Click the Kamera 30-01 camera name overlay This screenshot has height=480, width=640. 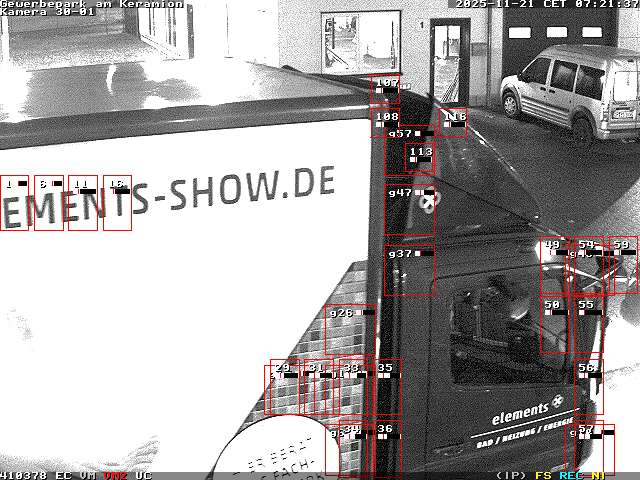[x=47, y=12]
